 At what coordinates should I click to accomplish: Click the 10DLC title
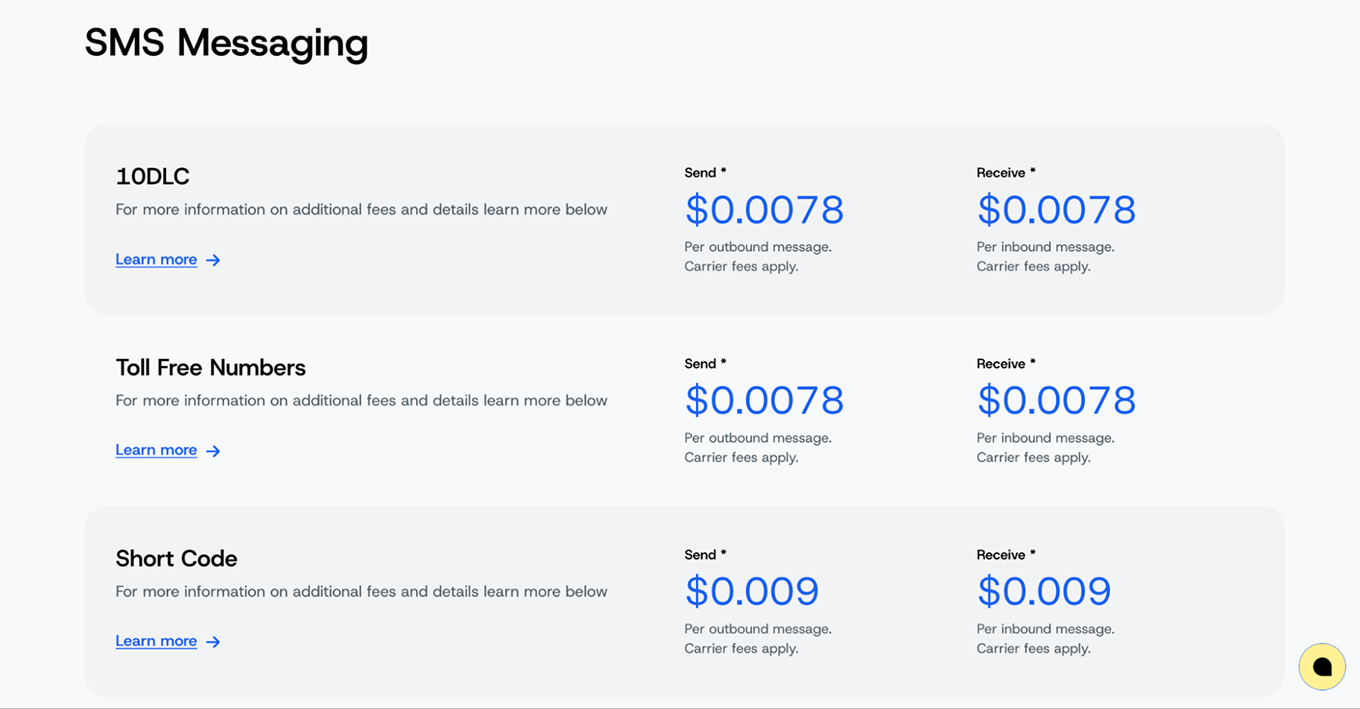pos(153,176)
